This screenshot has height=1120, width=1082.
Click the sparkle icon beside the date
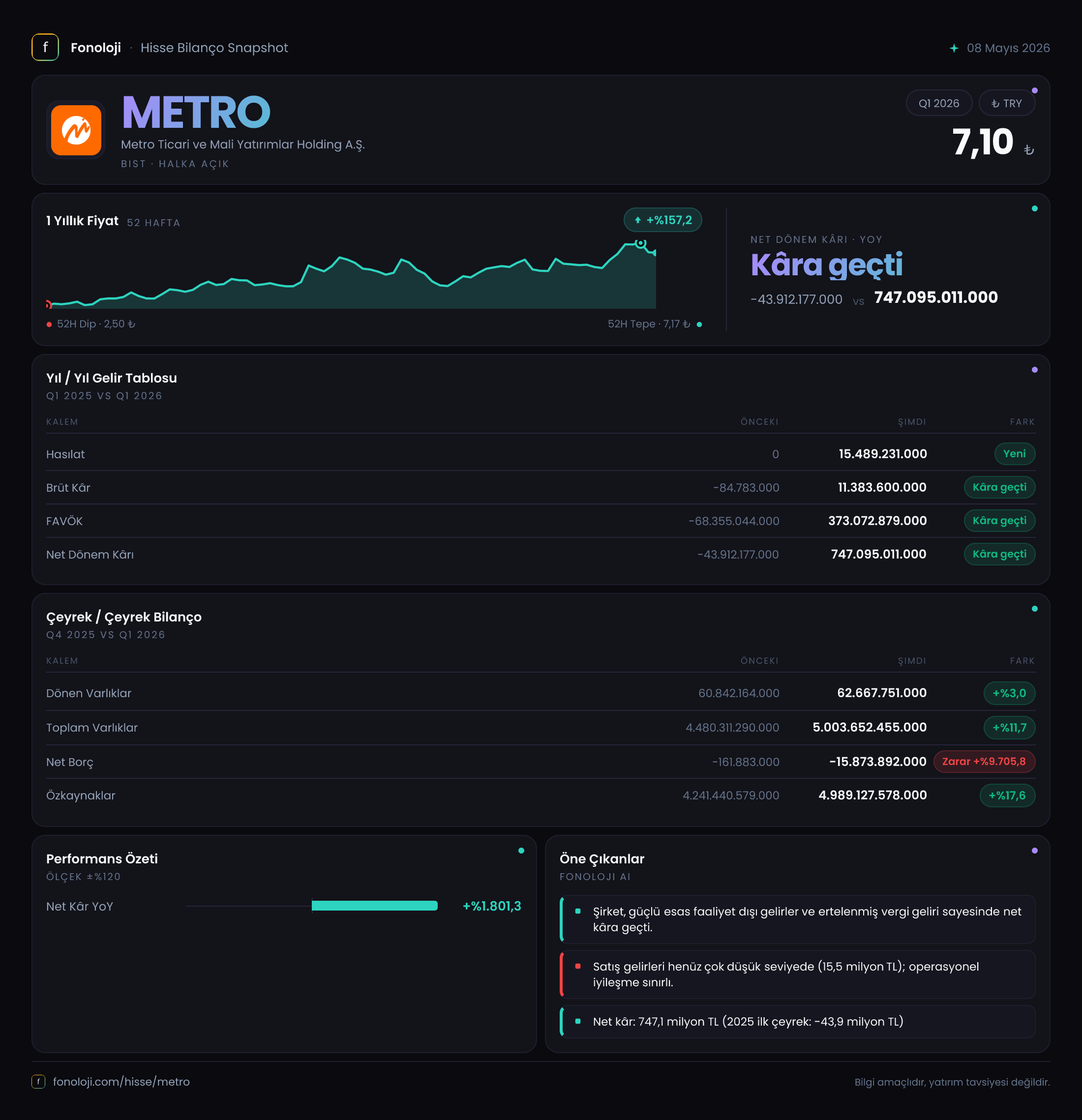(954, 48)
